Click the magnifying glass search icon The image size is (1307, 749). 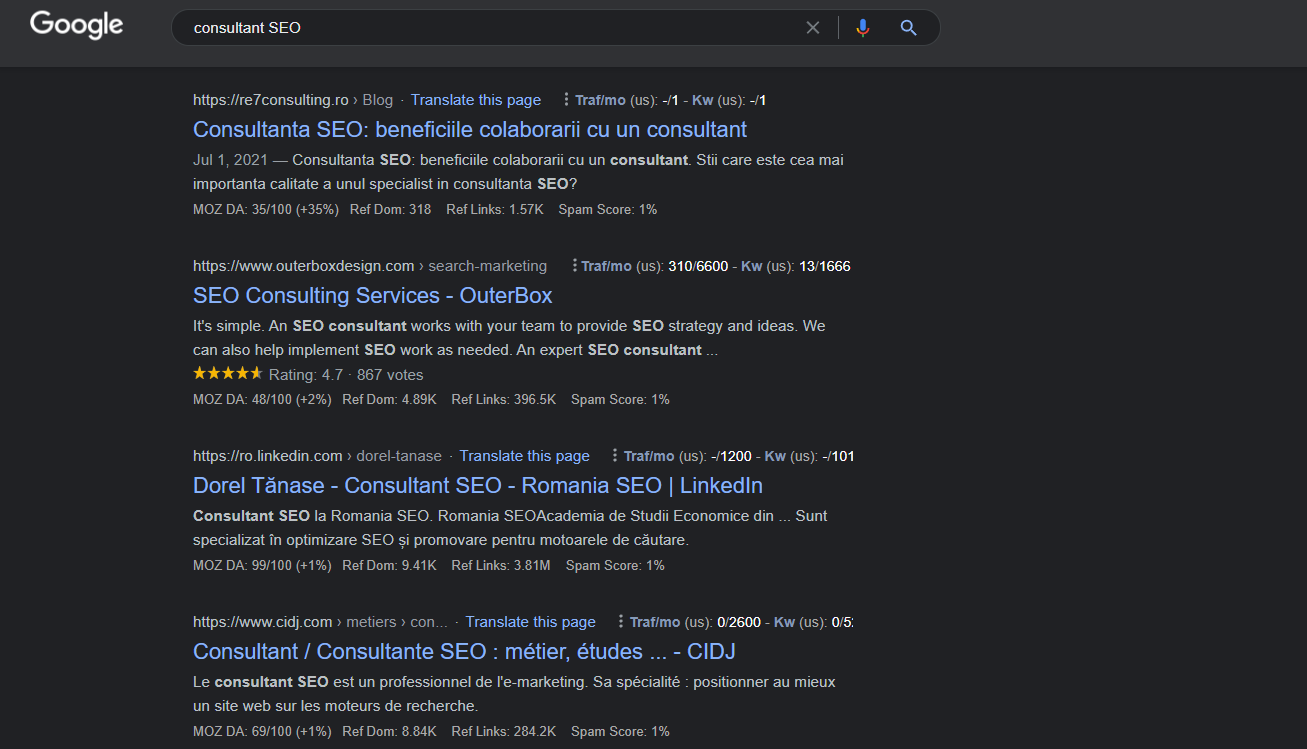pyautogui.click(x=908, y=28)
